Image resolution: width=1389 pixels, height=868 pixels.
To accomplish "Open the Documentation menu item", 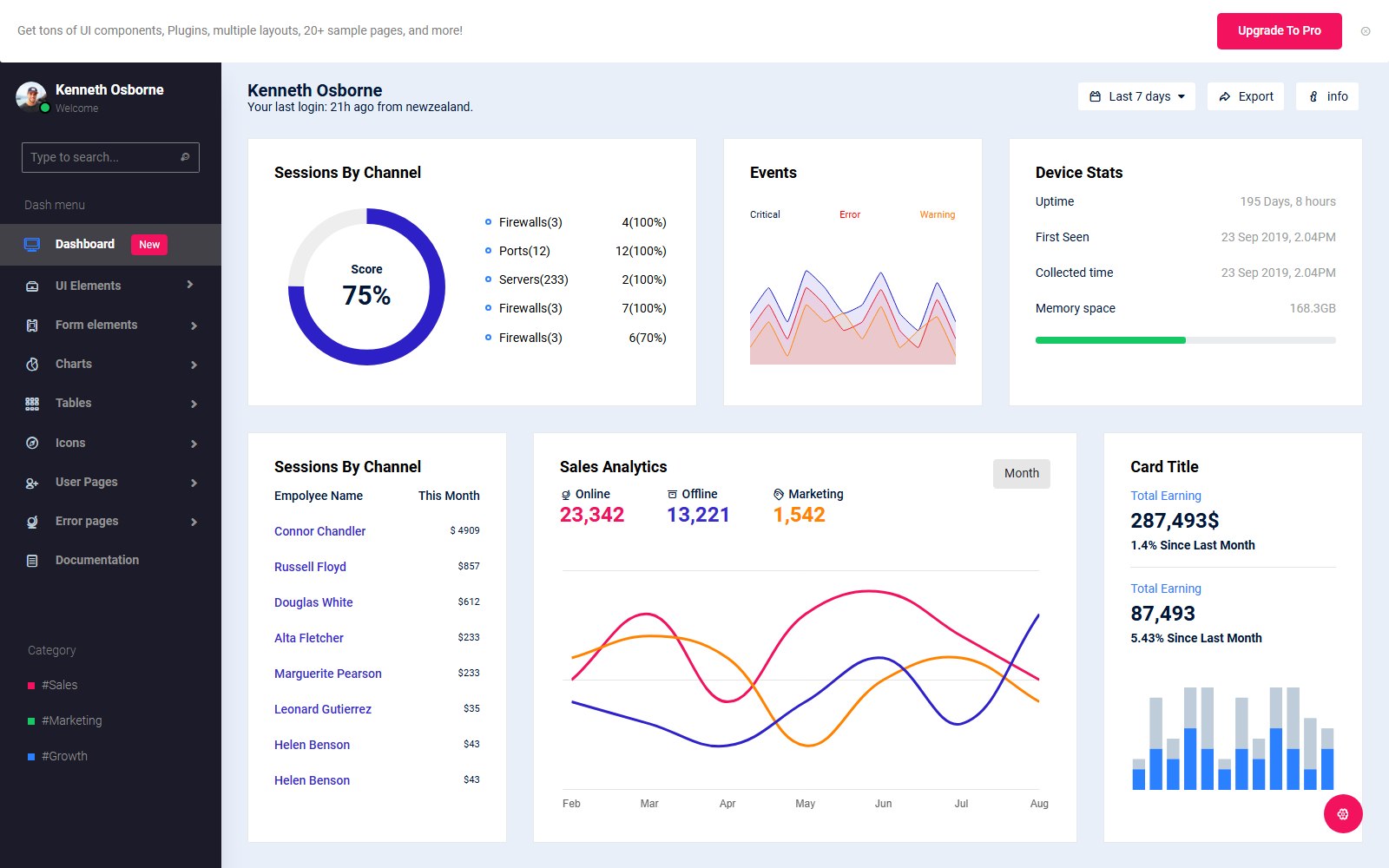I will click(110, 561).
